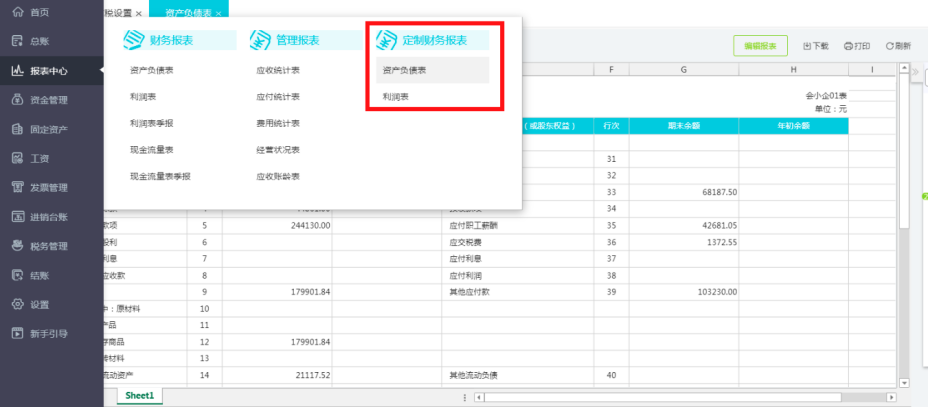
Task: Click the 应付利润 cell
Action: (518, 275)
